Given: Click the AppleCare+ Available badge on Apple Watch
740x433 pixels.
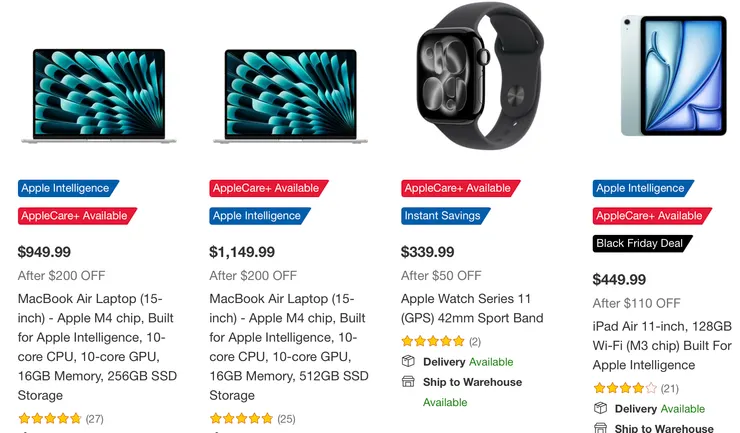Looking at the screenshot, I should tap(457, 188).
